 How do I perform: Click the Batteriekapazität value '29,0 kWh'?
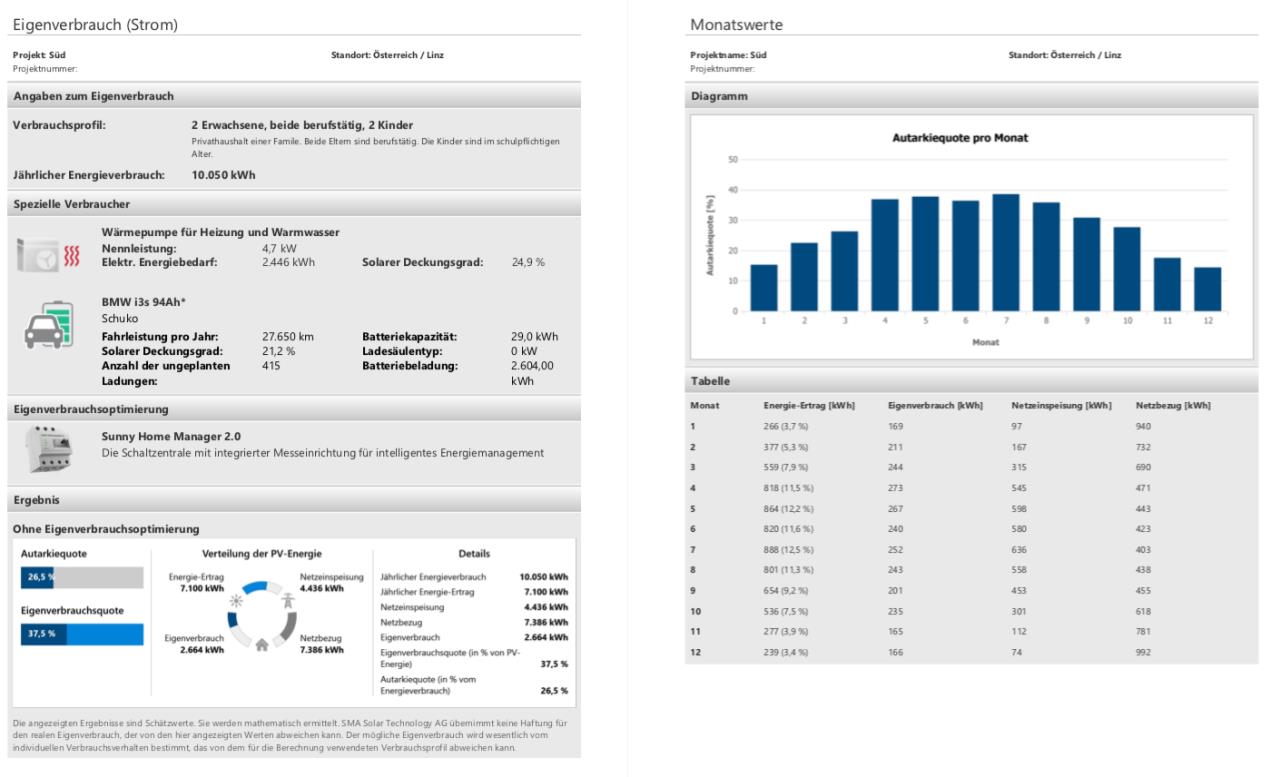tap(535, 337)
